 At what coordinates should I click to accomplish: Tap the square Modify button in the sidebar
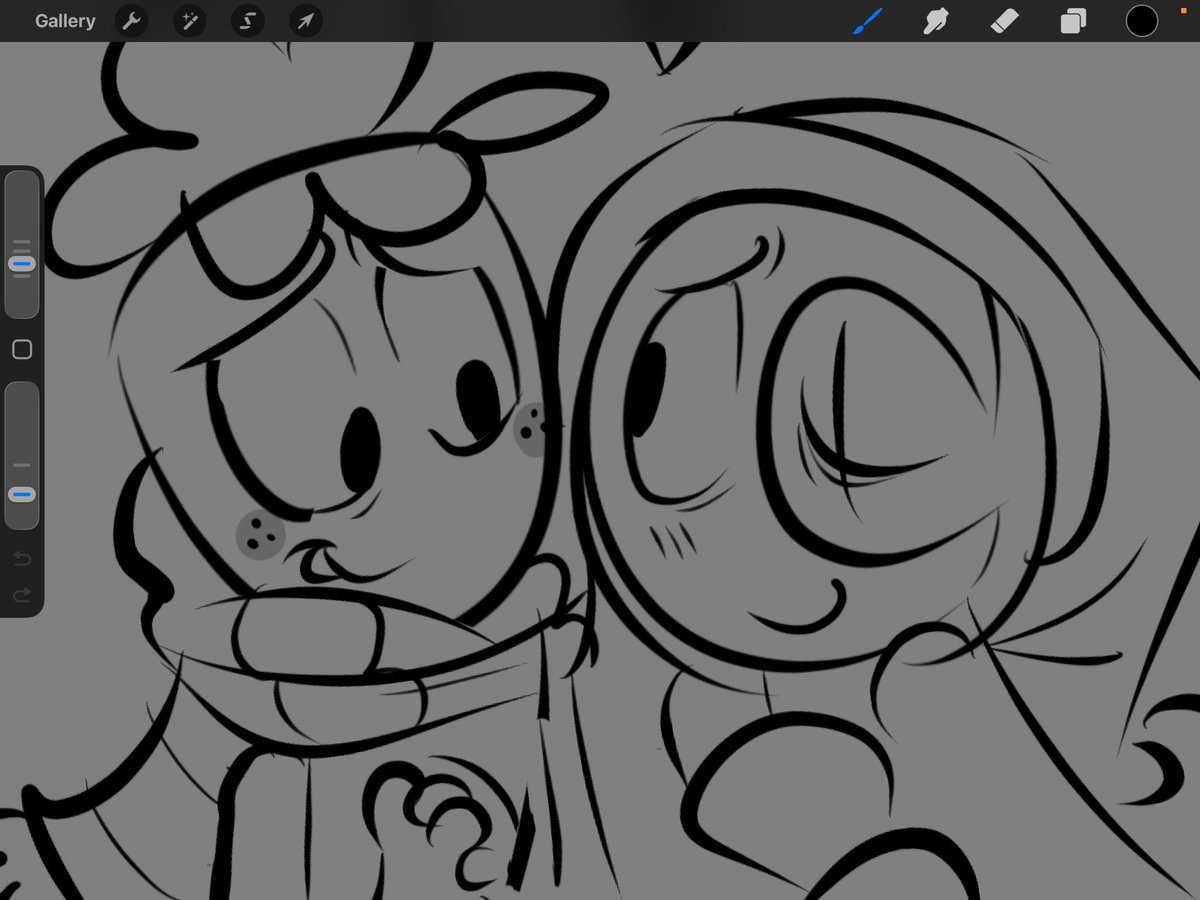point(22,350)
